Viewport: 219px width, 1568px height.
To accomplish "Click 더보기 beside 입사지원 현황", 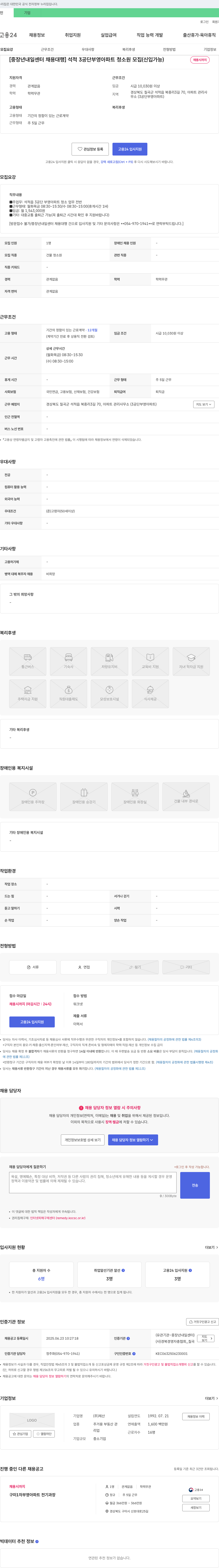I will [x=211, y=1248].
